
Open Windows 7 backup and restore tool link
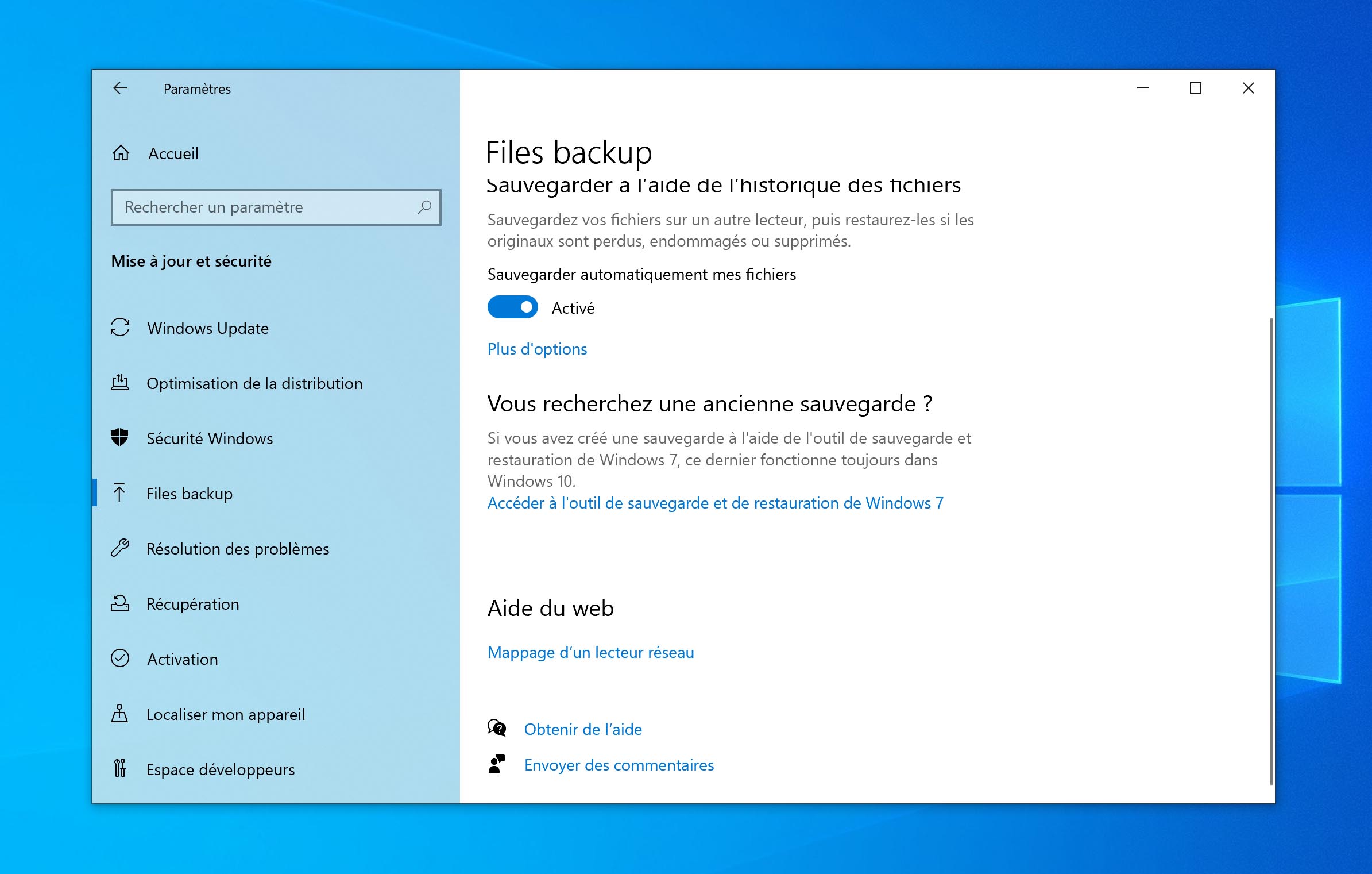pyautogui.click(x=715, y=503)
